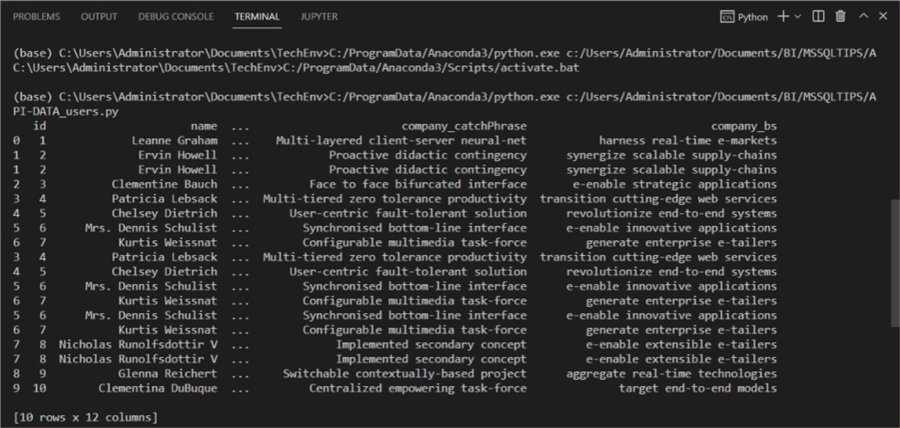This screenshot has height=428, width=900.
Task: Open the OUTPUT panel tab
Action: [98, 17]
